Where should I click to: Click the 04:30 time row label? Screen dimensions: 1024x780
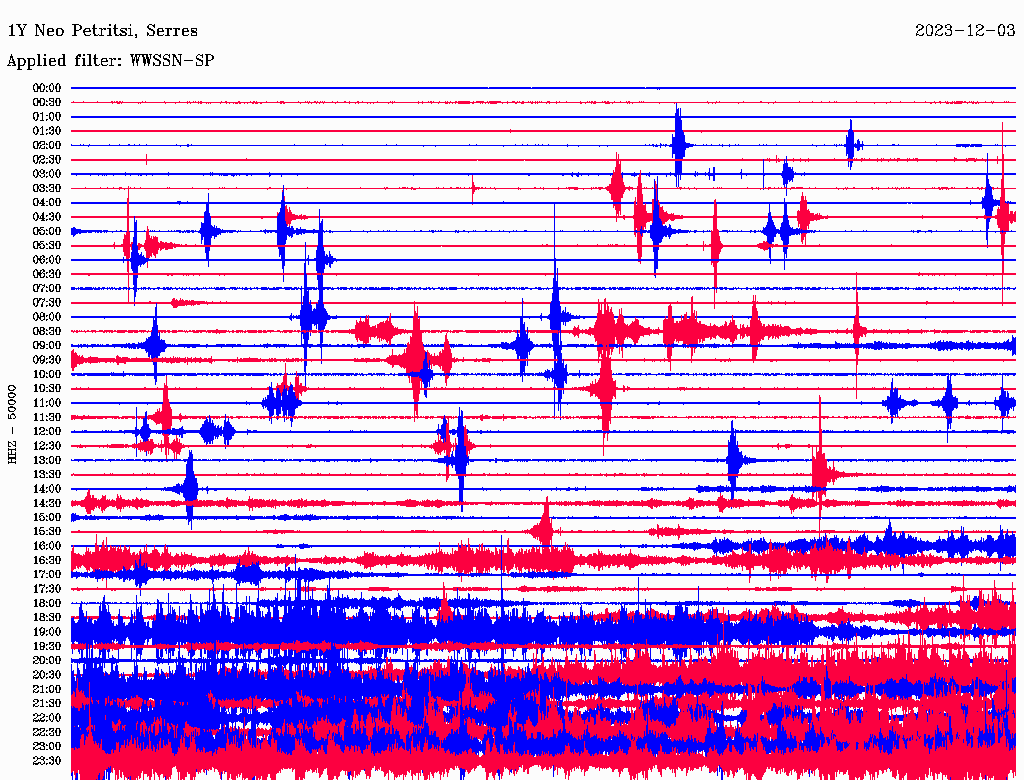coord(47,217)
